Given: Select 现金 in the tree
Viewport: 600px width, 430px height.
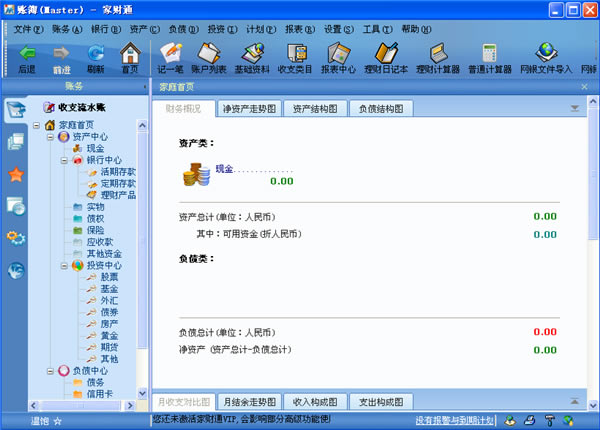Looking at the screenshot, I should pos(95,149).
